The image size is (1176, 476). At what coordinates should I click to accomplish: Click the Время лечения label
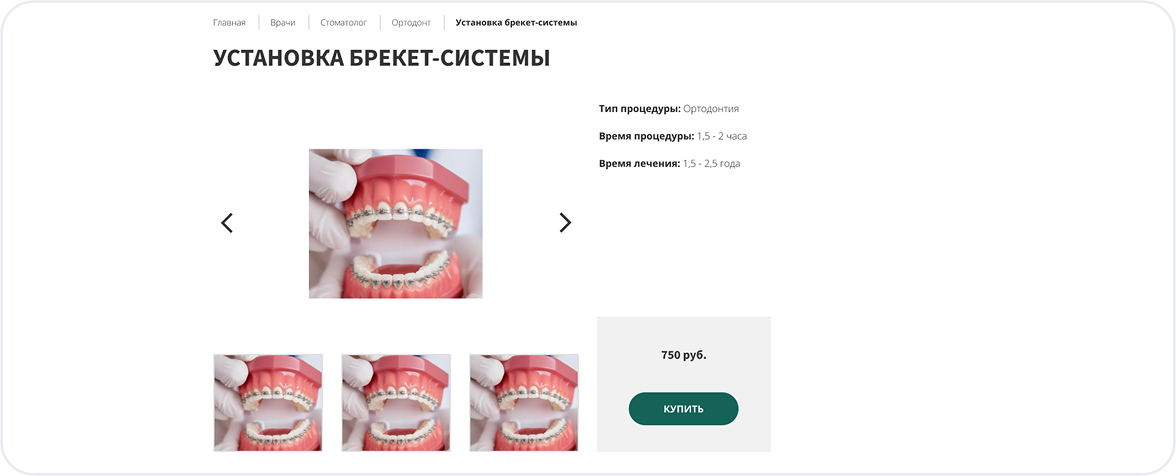point(640,163)
